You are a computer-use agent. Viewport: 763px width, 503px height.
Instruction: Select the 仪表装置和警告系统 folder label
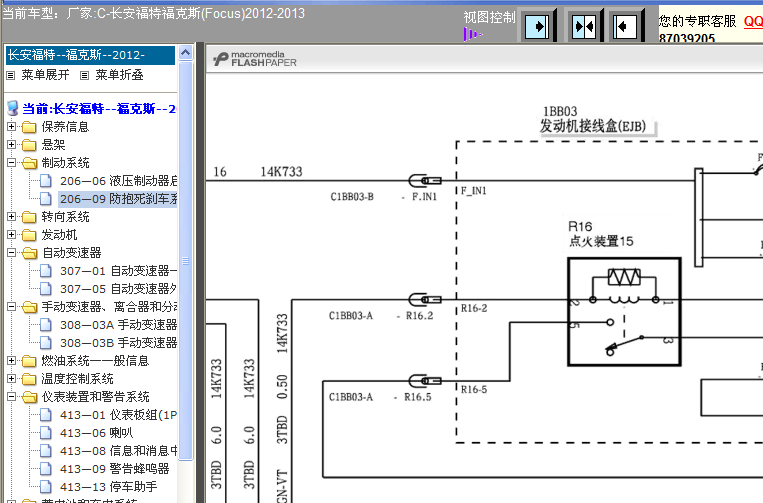pos(95,397)
